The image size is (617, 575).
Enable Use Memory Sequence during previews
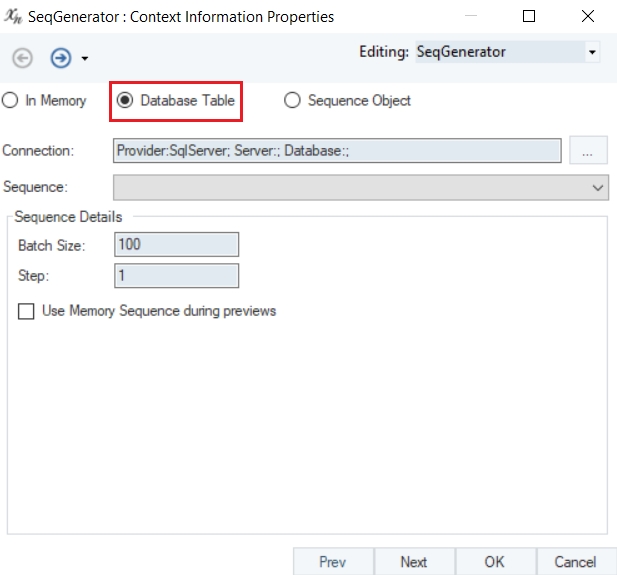[x=26, y=311]
